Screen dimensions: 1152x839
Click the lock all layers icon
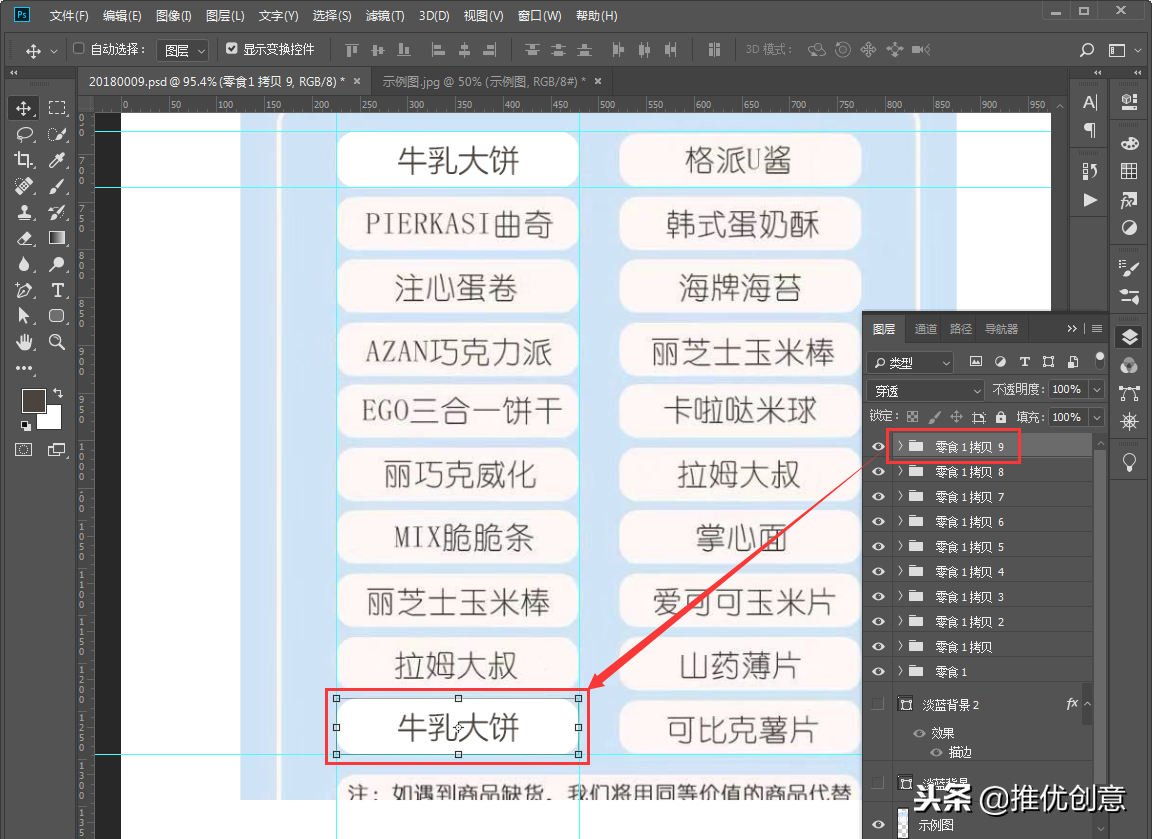1001,417
